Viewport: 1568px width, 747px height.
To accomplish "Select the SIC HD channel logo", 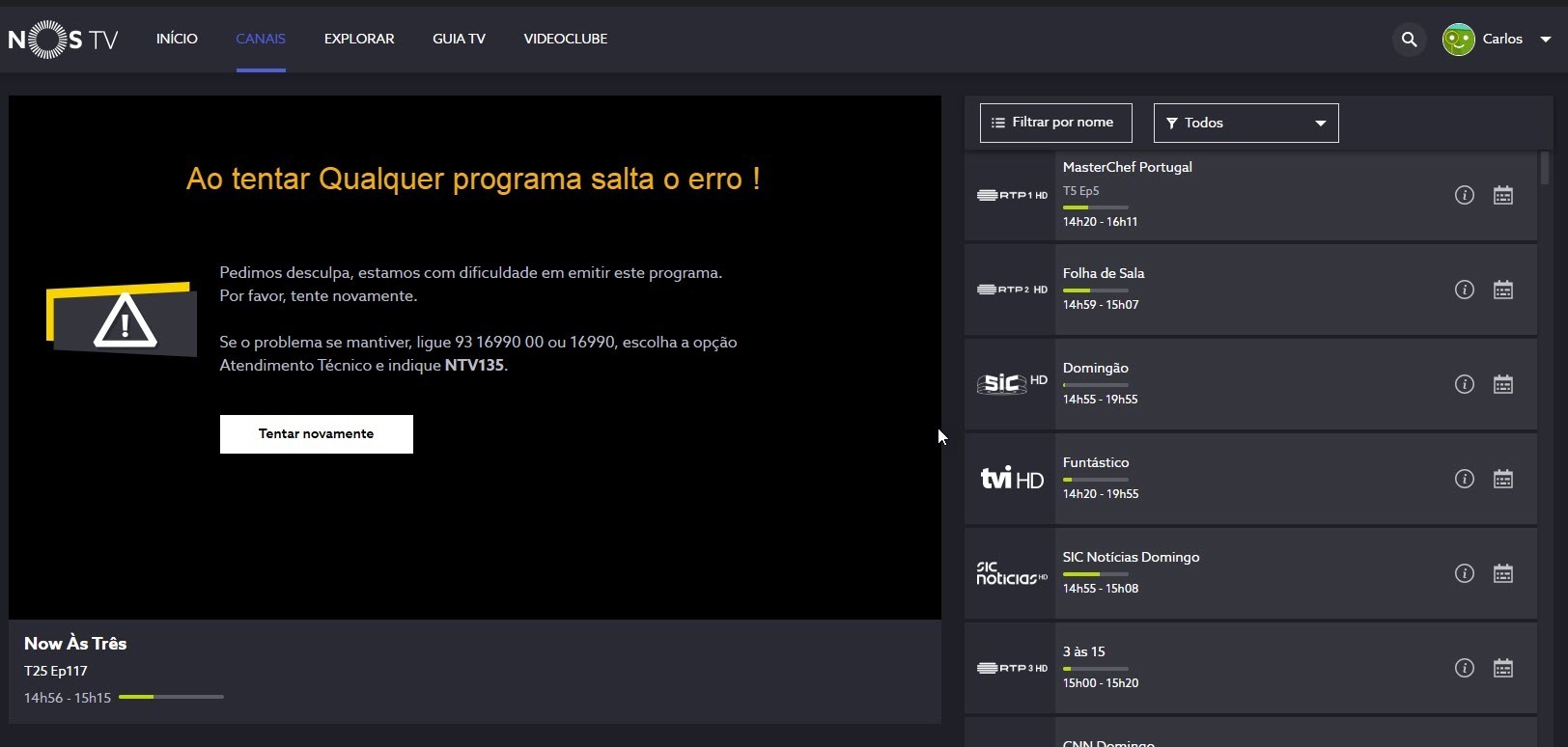I will (1011, 383).
